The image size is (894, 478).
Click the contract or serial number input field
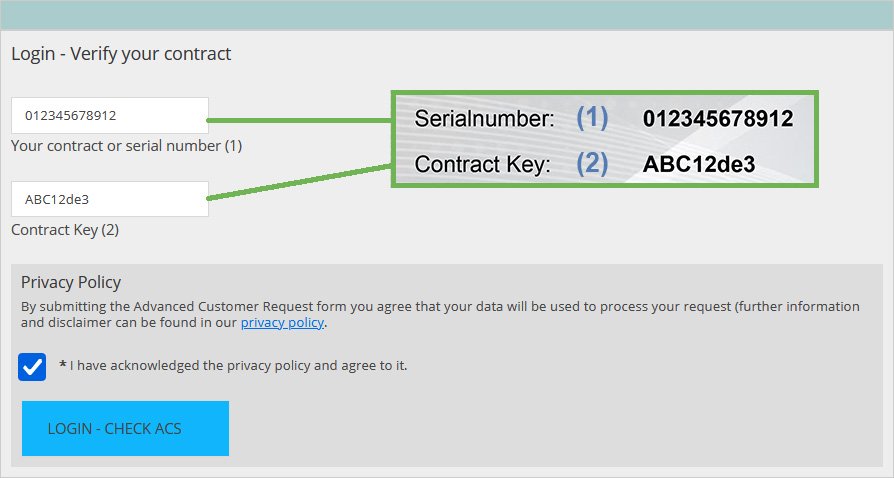(x=110, y=116)
